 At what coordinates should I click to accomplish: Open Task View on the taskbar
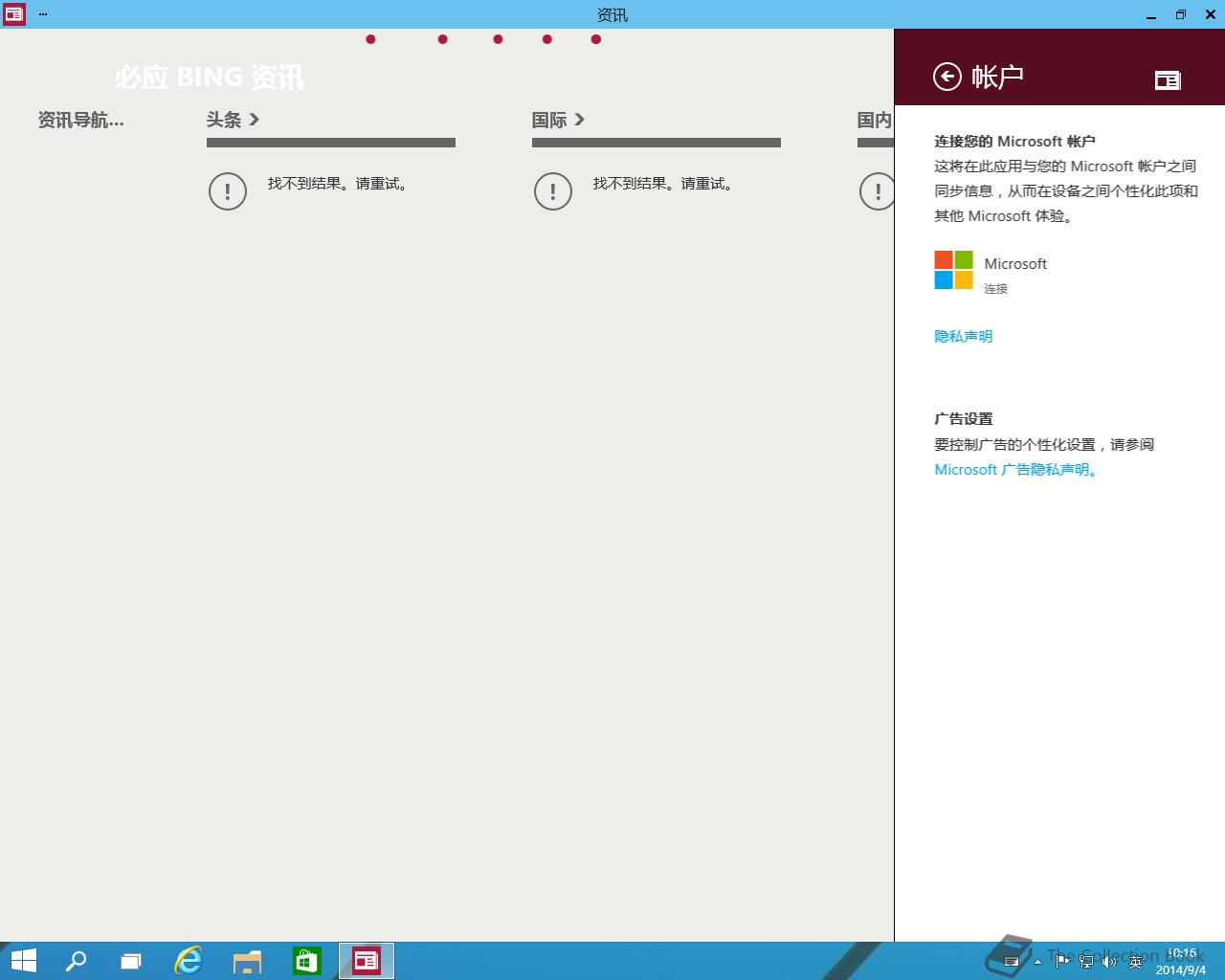pyautogui.click(x=131, y=961)
